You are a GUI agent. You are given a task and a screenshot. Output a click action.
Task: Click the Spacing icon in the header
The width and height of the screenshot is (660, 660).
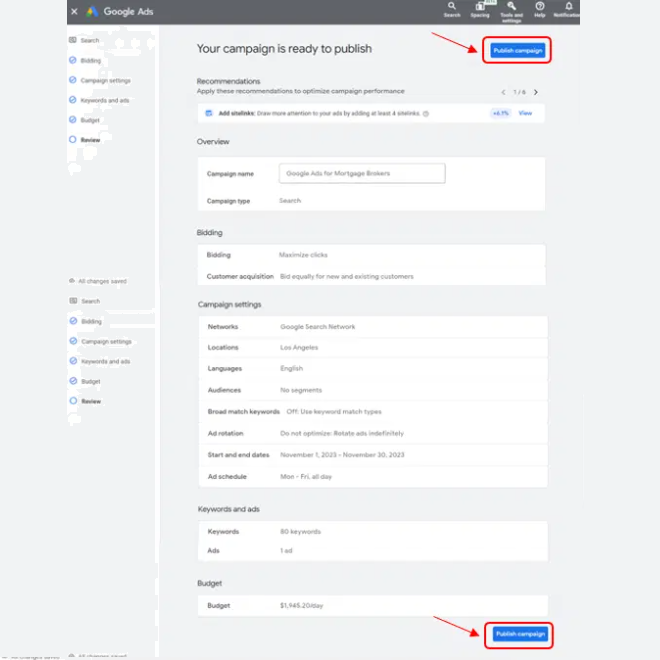[480, 8]
